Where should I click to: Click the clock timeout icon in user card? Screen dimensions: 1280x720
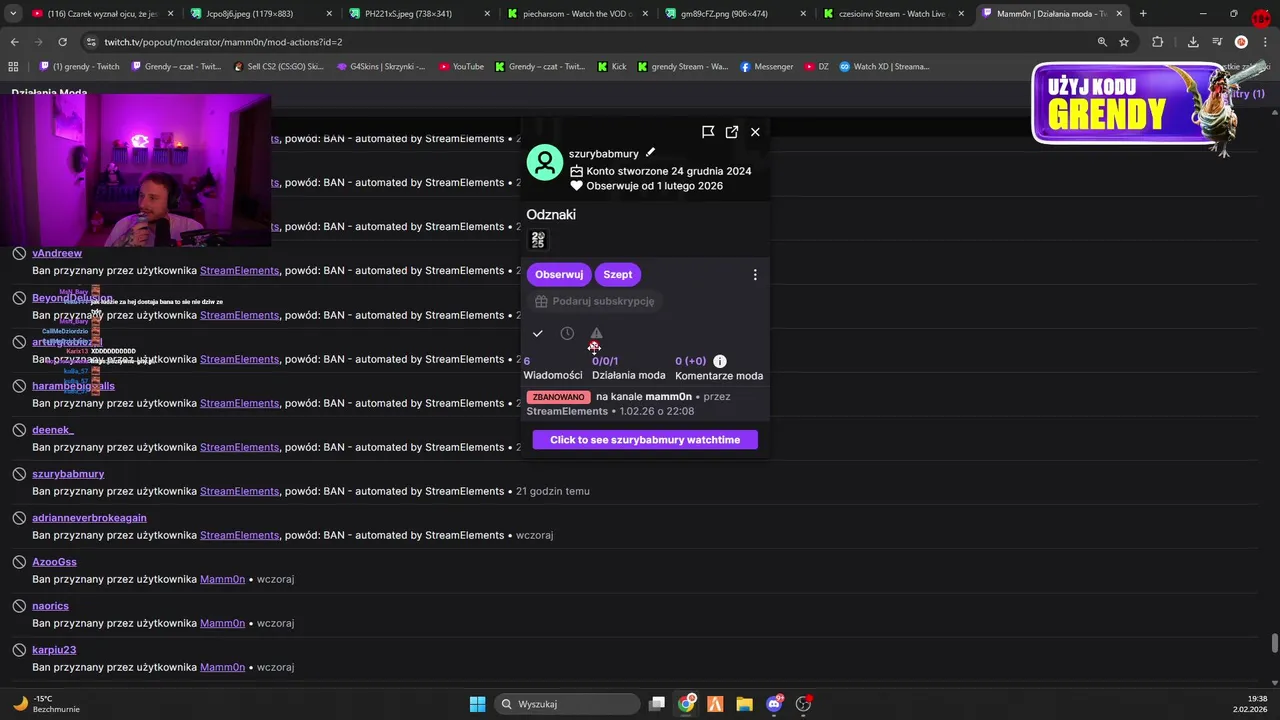point(567,333)
